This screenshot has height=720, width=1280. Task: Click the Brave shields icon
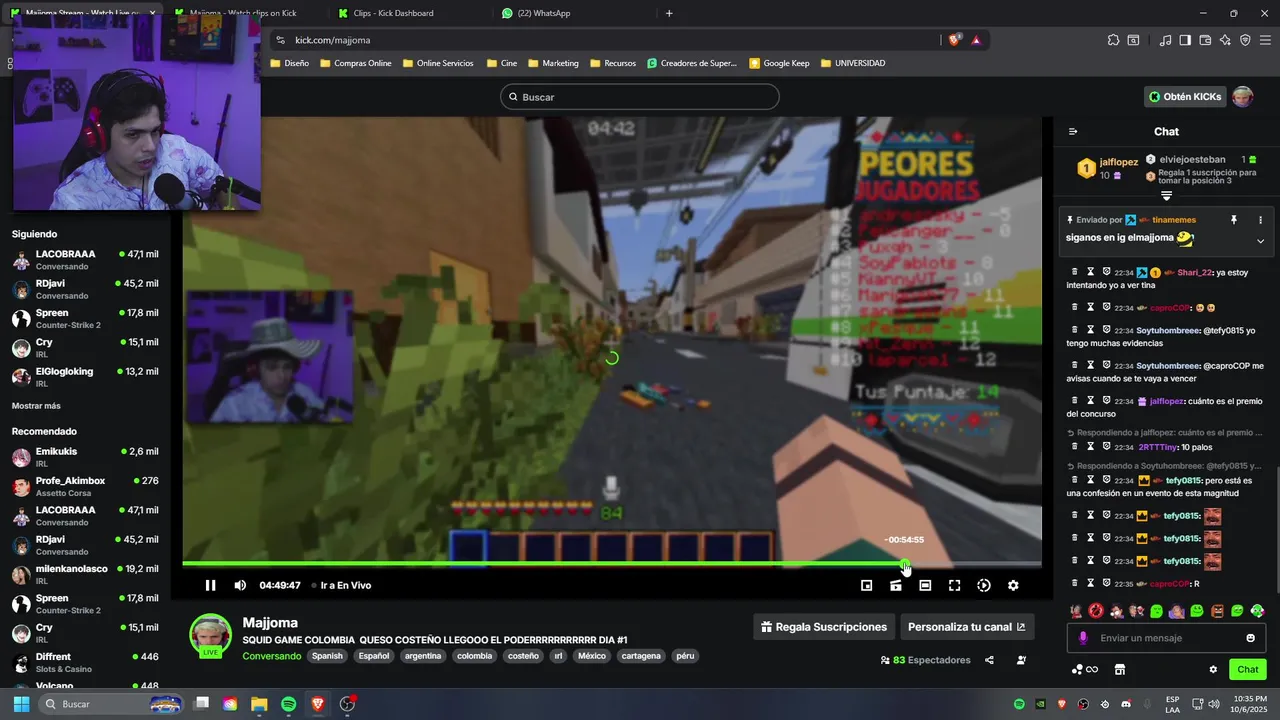click(x=954, y=40)
